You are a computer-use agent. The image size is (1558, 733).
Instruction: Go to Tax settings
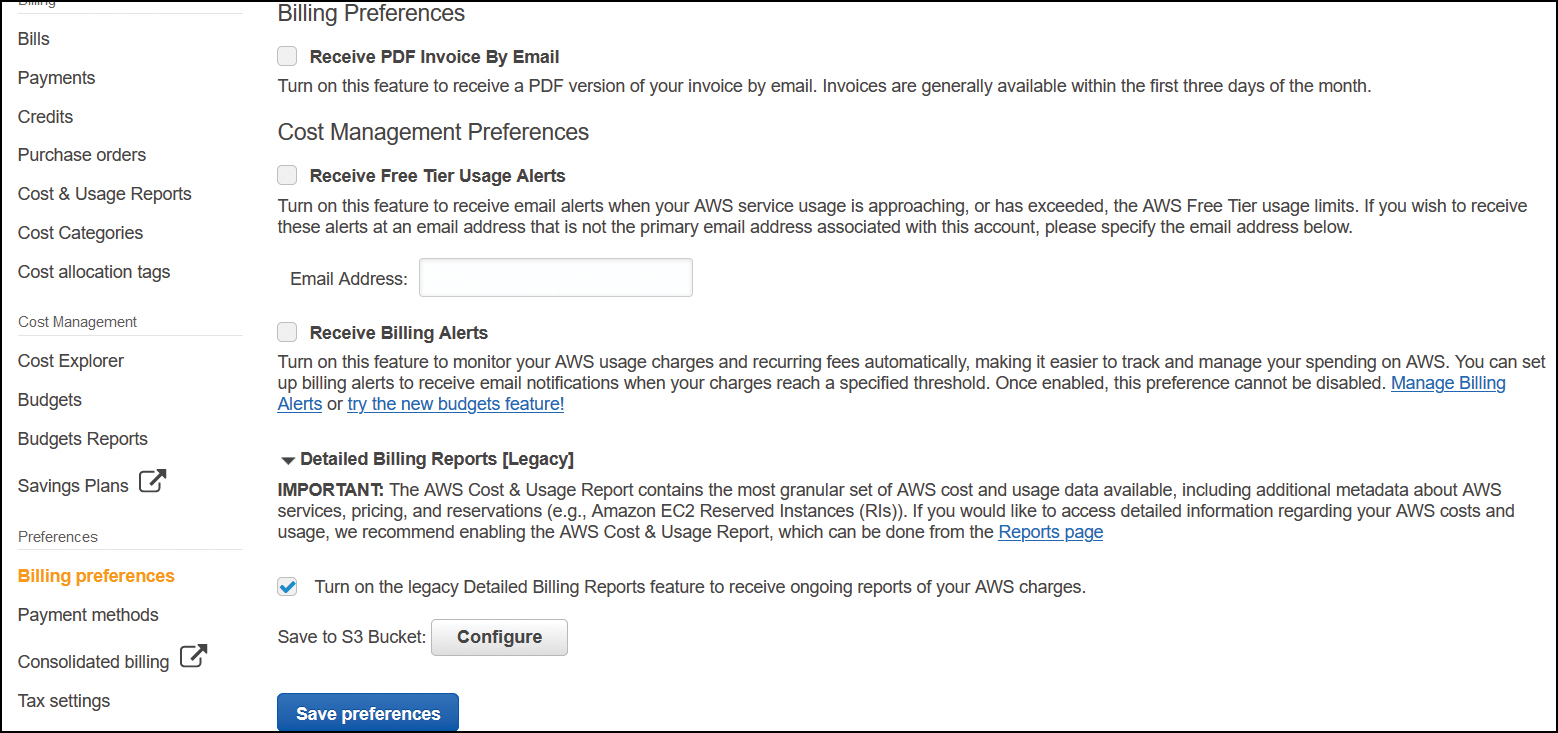[x=64, y=701]
